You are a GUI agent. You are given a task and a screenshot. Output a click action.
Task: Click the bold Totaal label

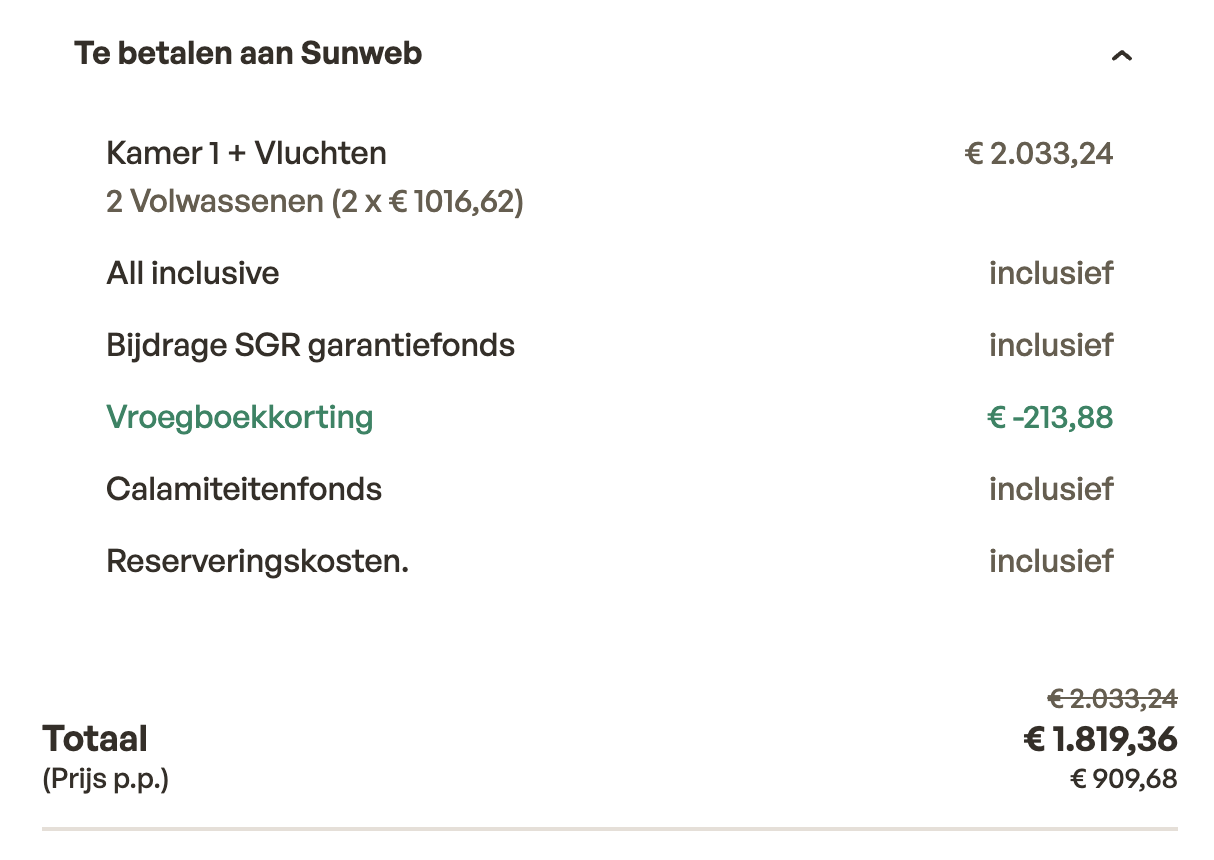pyautogui.click(x=95, y=739)
